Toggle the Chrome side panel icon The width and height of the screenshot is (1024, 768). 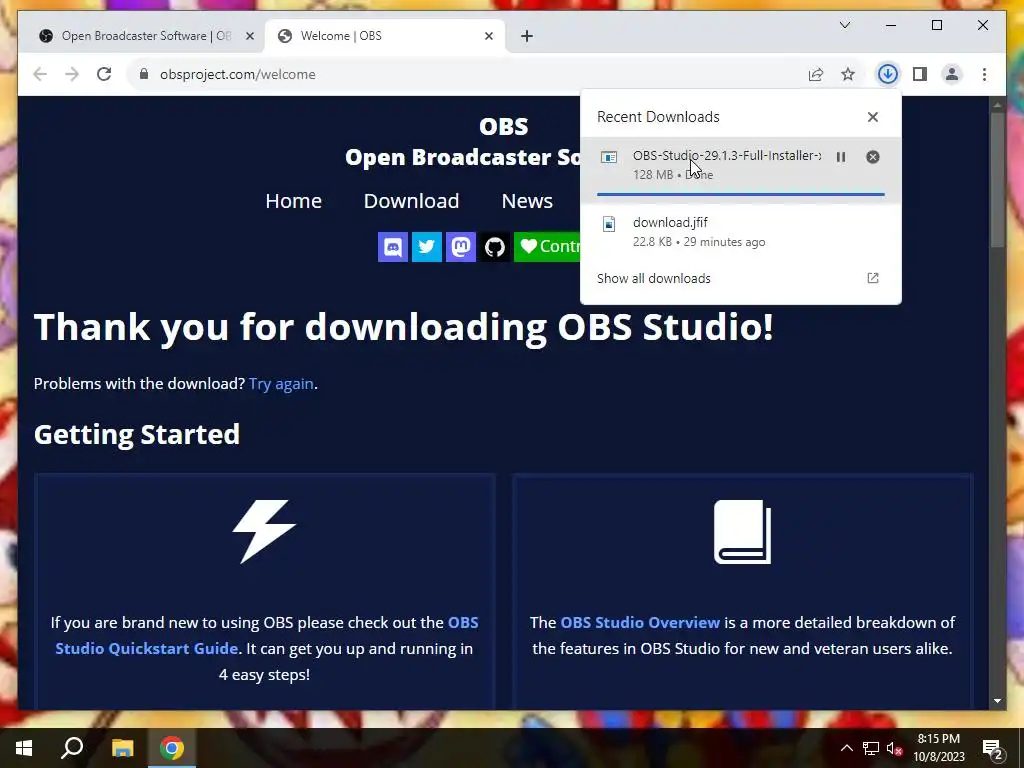(x=920, y=74)
